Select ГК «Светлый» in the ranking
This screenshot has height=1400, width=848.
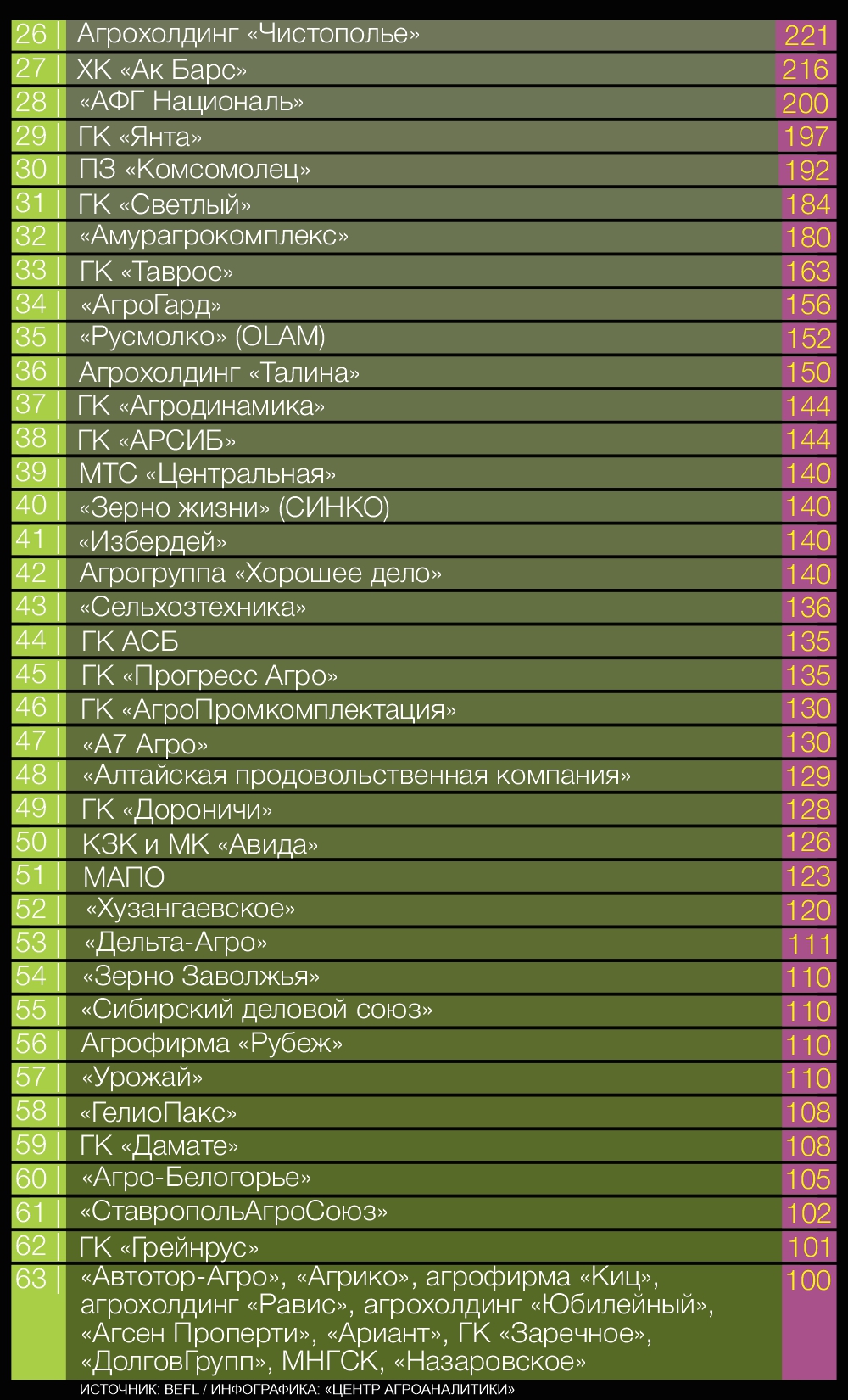[165, 204]
